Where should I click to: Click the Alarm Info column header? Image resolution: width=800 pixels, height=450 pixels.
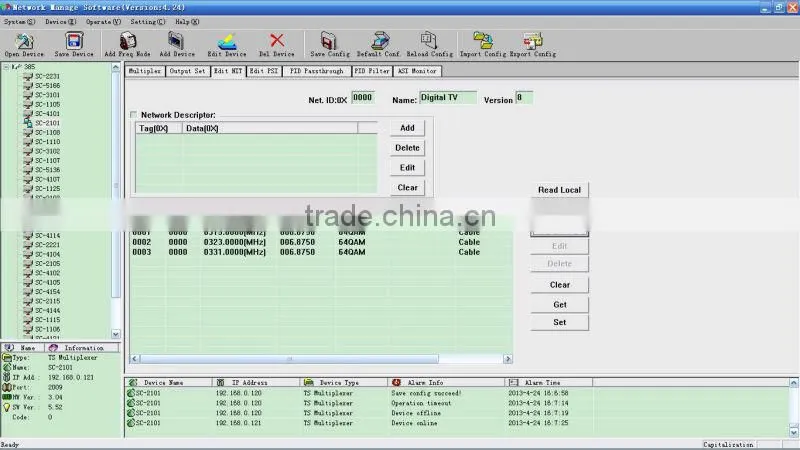(446, 383)
